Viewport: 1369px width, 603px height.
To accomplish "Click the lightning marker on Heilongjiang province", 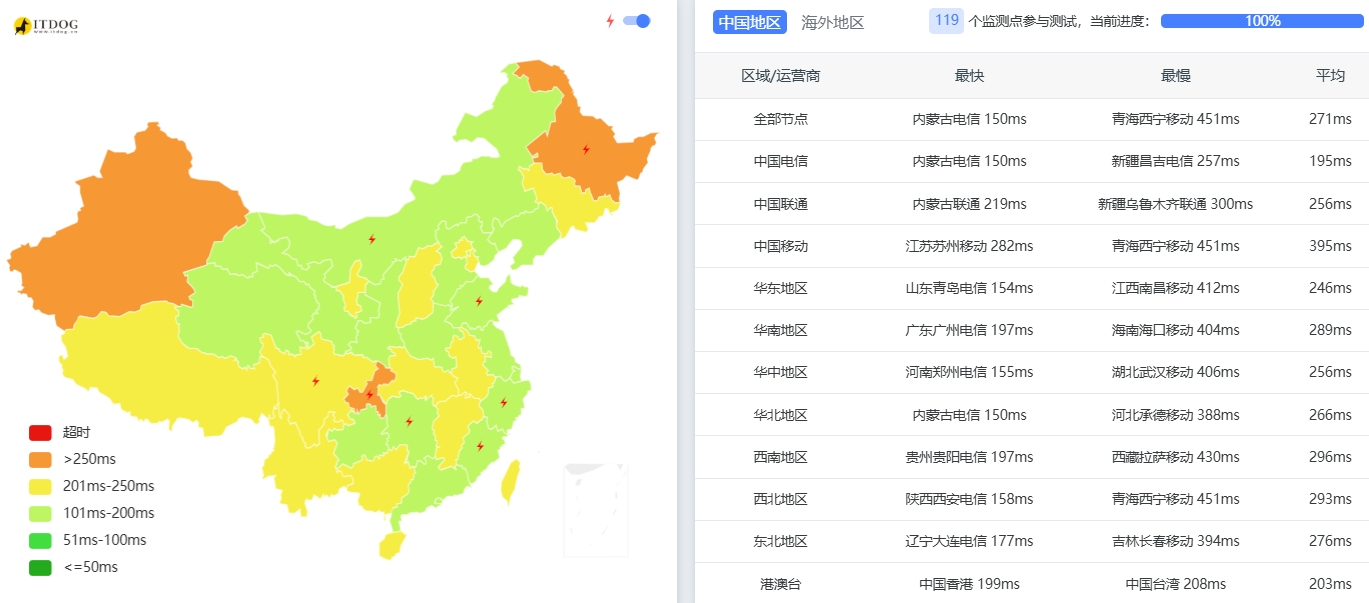I will (x=586, y=150).
